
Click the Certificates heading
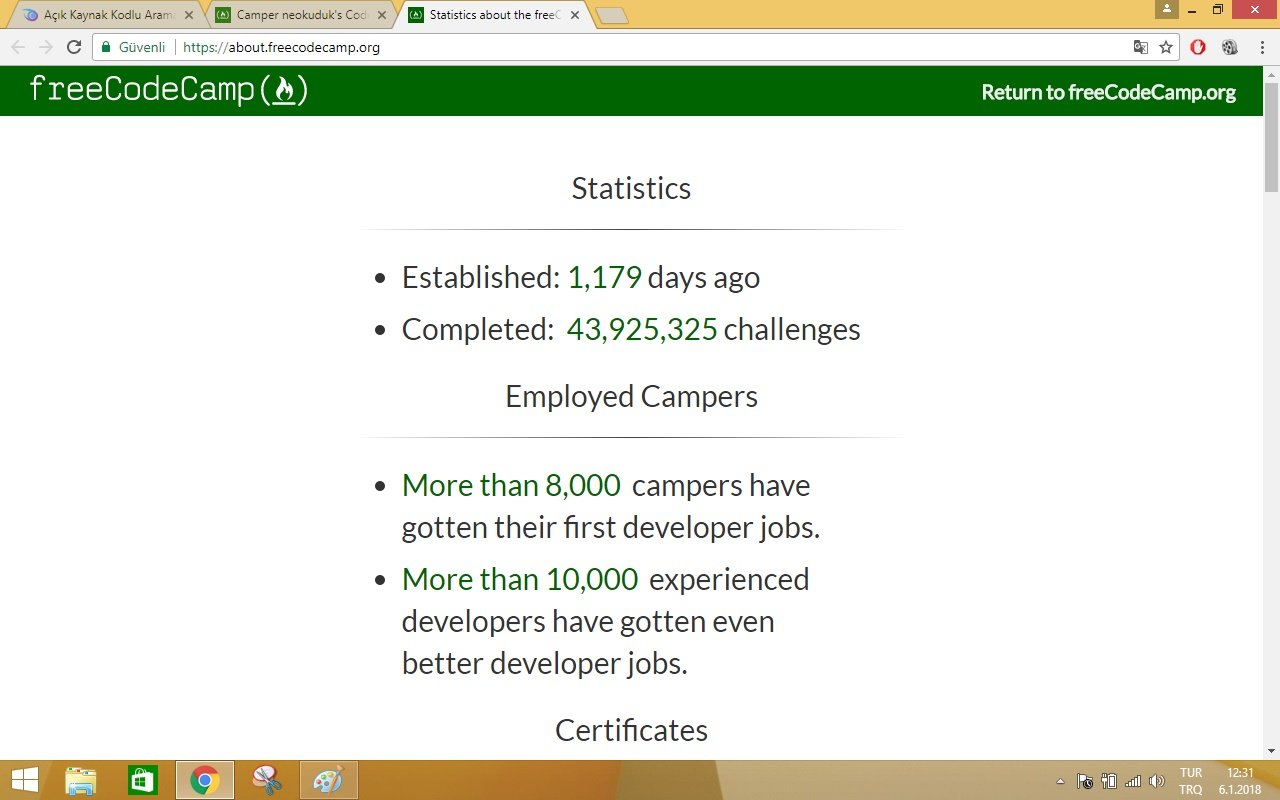[631, 730]
